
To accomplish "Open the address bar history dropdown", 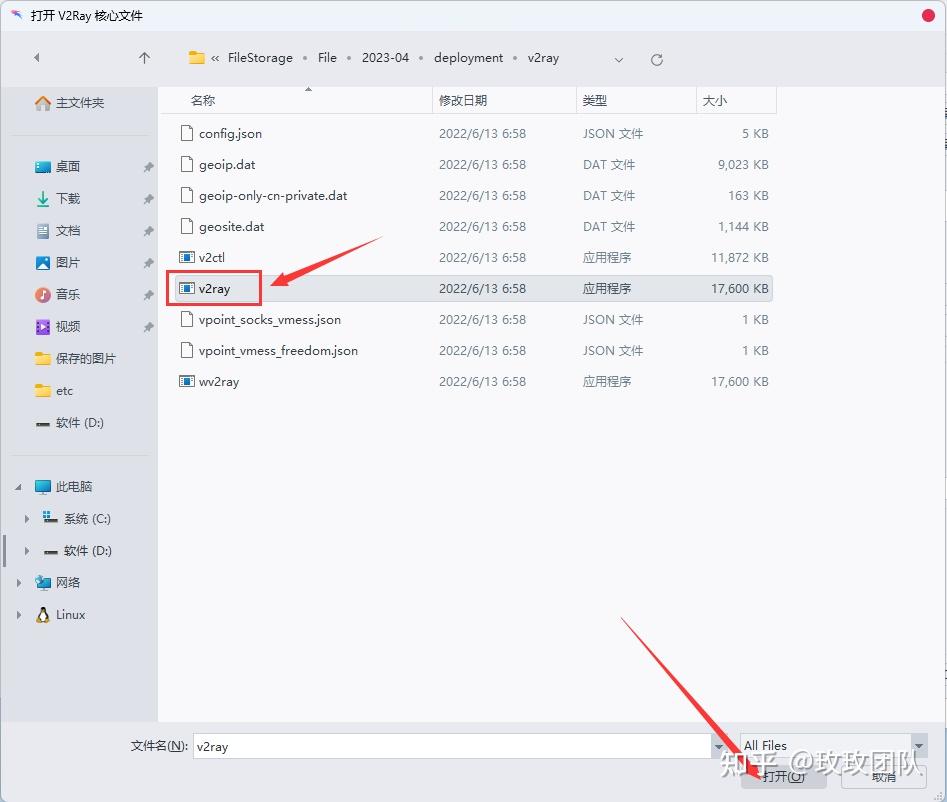I will [618, 59].
